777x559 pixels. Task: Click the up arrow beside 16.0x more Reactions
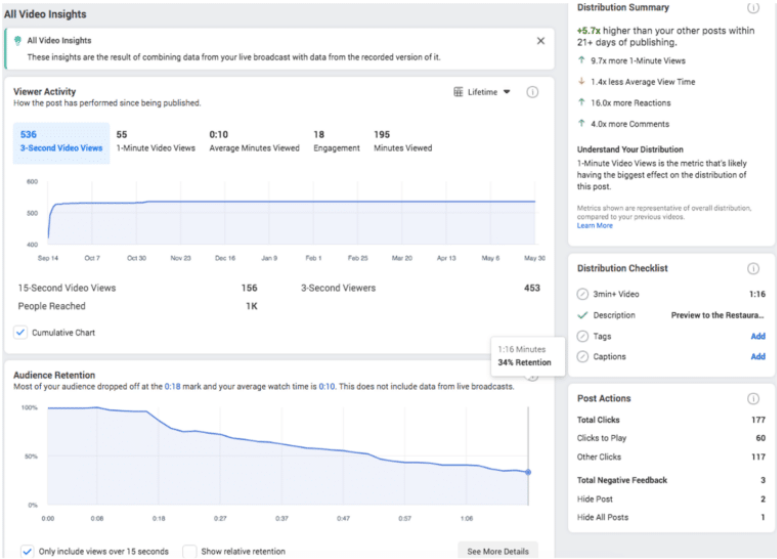coord(582,102)
